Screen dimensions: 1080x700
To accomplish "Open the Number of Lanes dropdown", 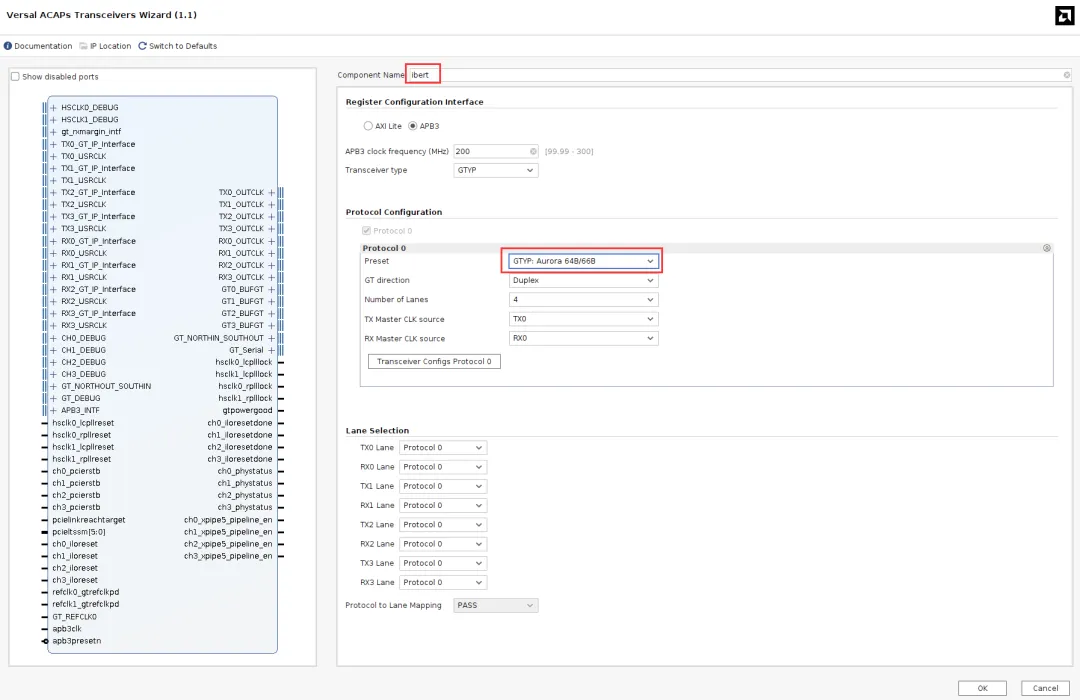I will point(583,299).
